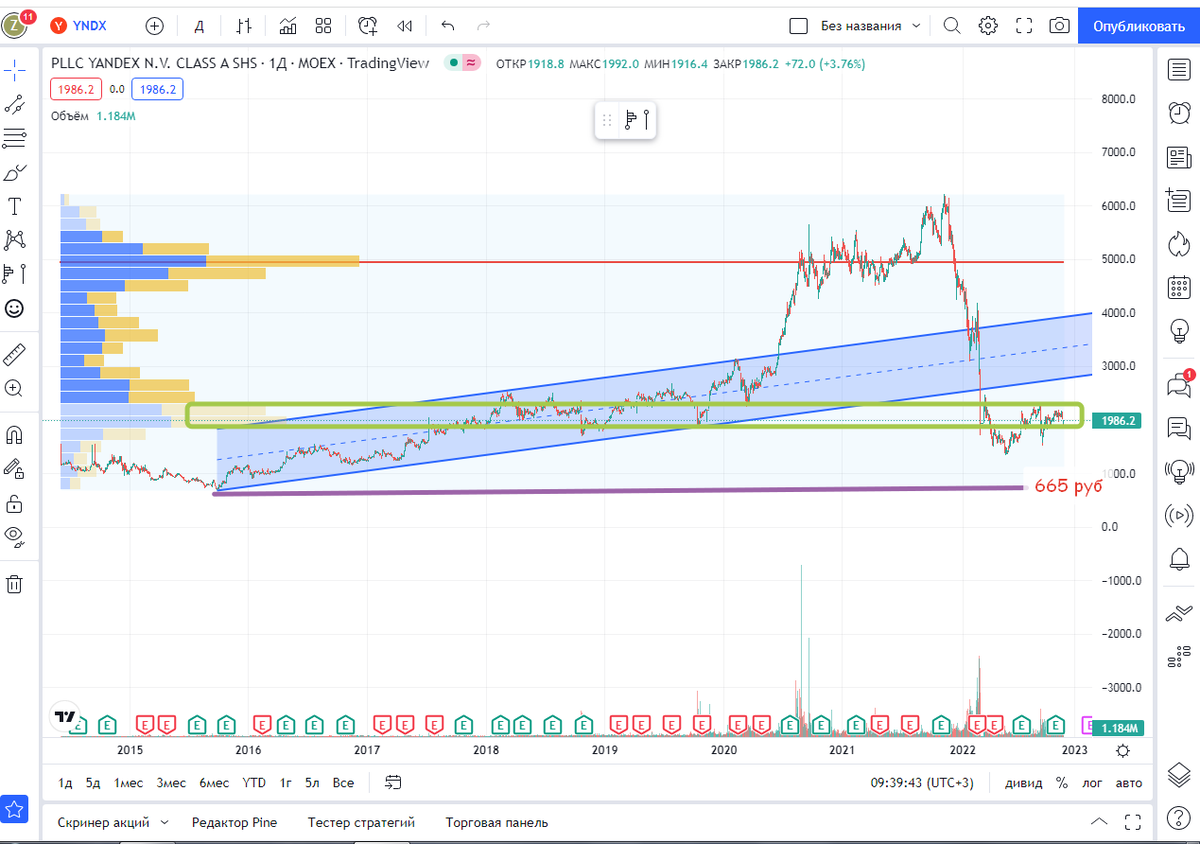The image size is (1200, 844).
Task: Redo the last chart action
Action: pyautogui.click(x=484, y=25)
